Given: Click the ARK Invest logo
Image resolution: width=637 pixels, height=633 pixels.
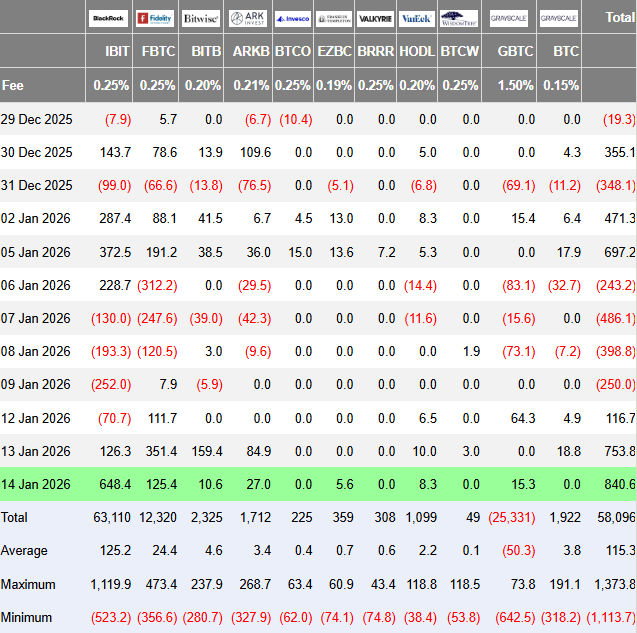Looking at the screenshot, I should tap(248, 18).
